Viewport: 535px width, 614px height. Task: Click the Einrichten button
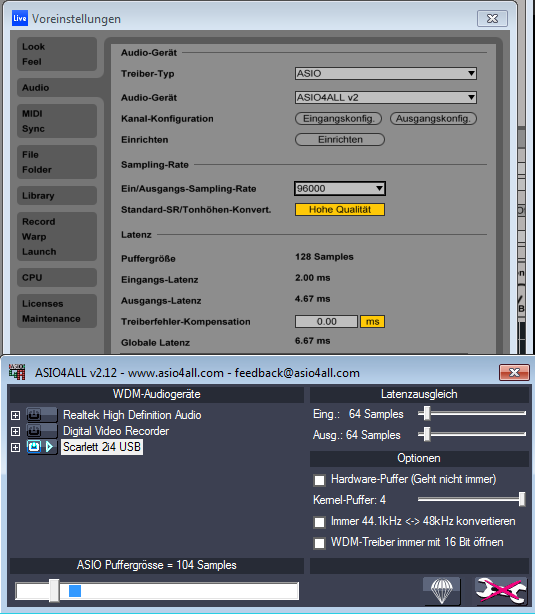tap(340, 139)
